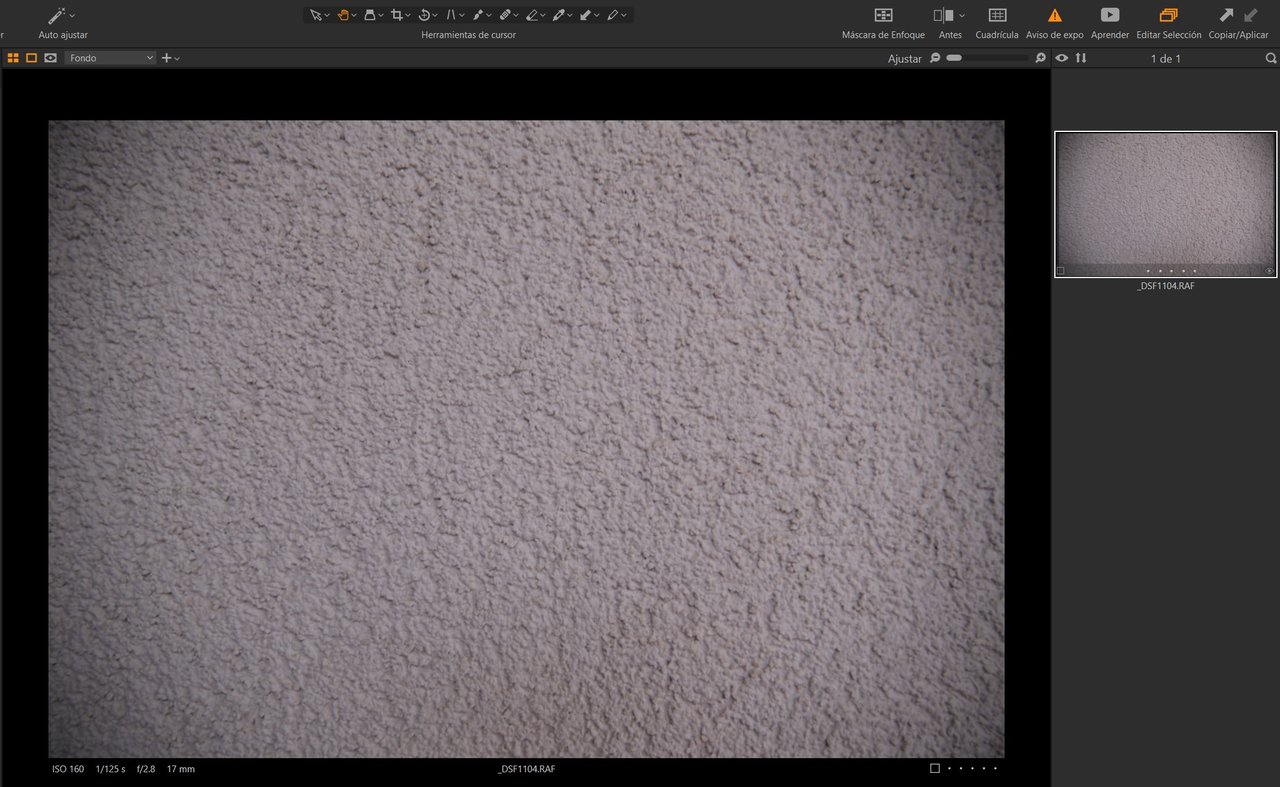Toggle the Cuadrícula grid overlay

(996, 16)
